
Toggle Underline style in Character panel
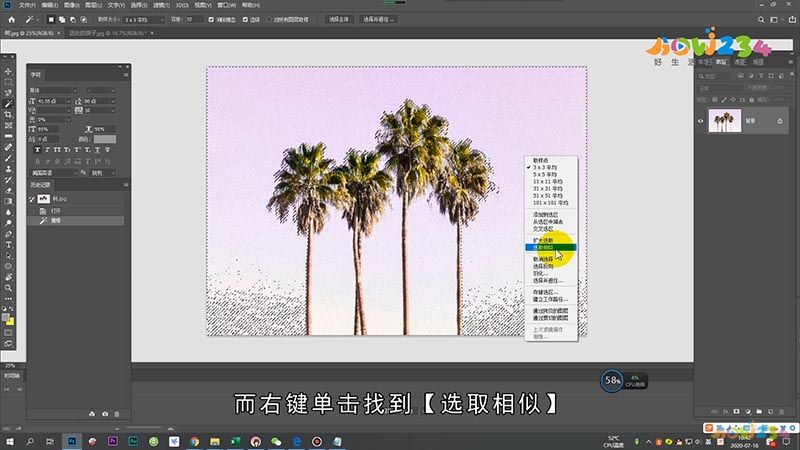97,150
